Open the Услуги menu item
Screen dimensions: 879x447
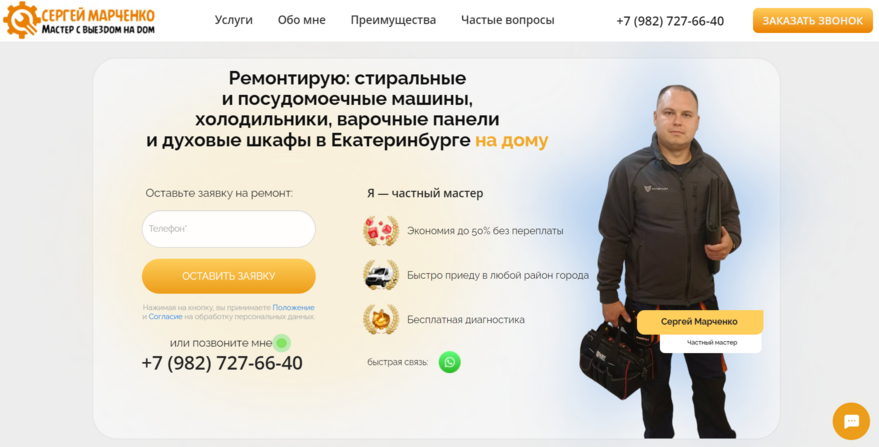pyautogui.click(x=234, y=20)
